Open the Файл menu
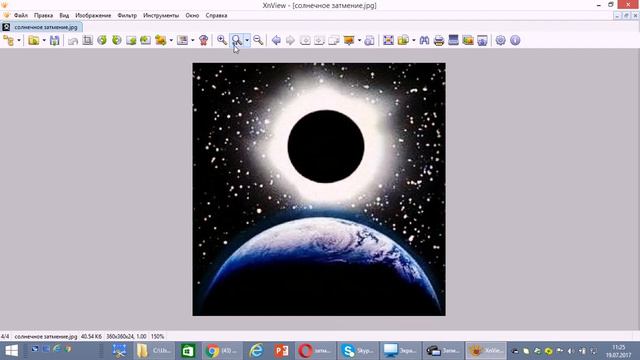Image resolution: width=640 pixels, height=360 pixels. coord(21,15)
